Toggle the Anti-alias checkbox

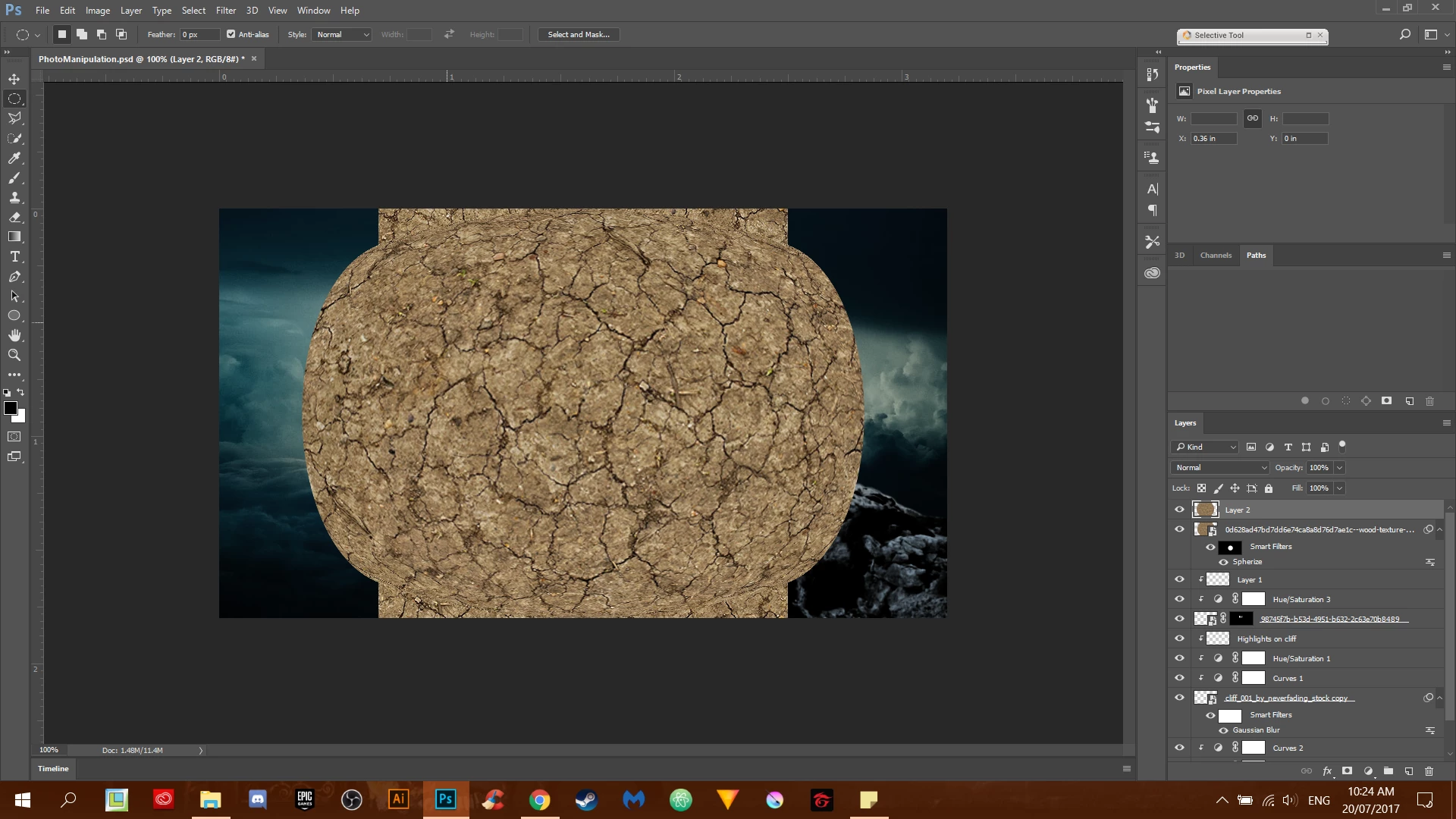tap(231, 34)
